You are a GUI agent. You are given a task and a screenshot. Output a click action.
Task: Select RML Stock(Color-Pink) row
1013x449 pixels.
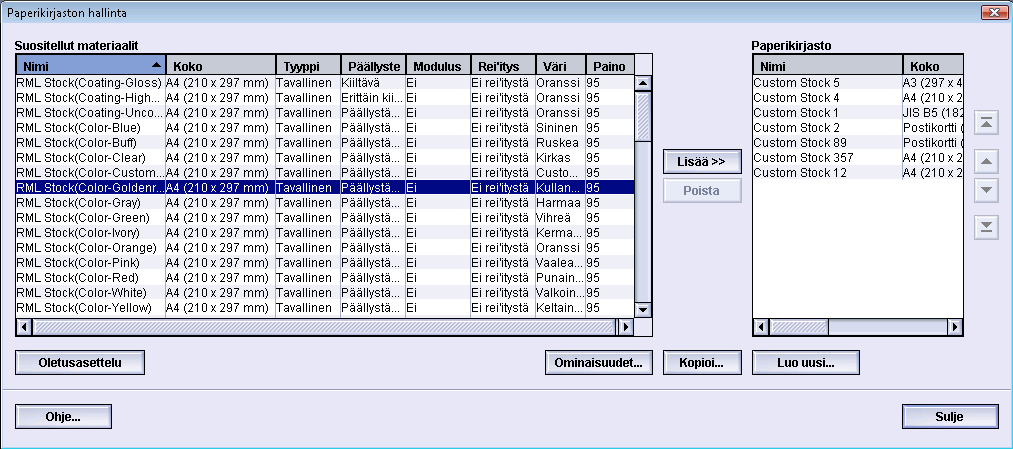point(325,262)
